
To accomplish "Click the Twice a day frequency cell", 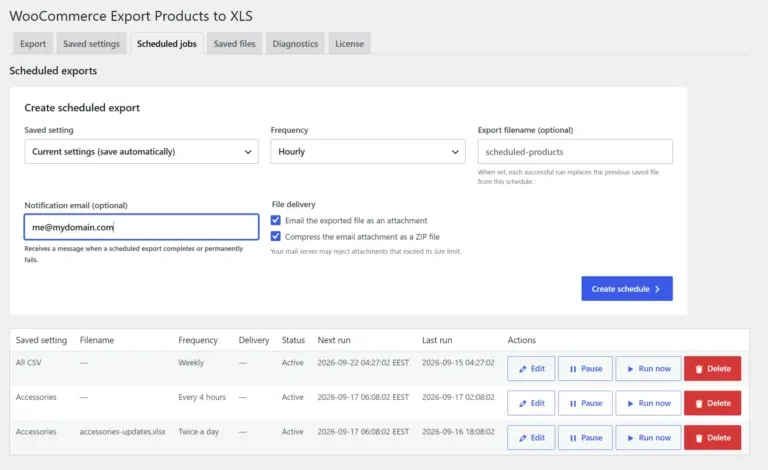I will tap(198, 431).
